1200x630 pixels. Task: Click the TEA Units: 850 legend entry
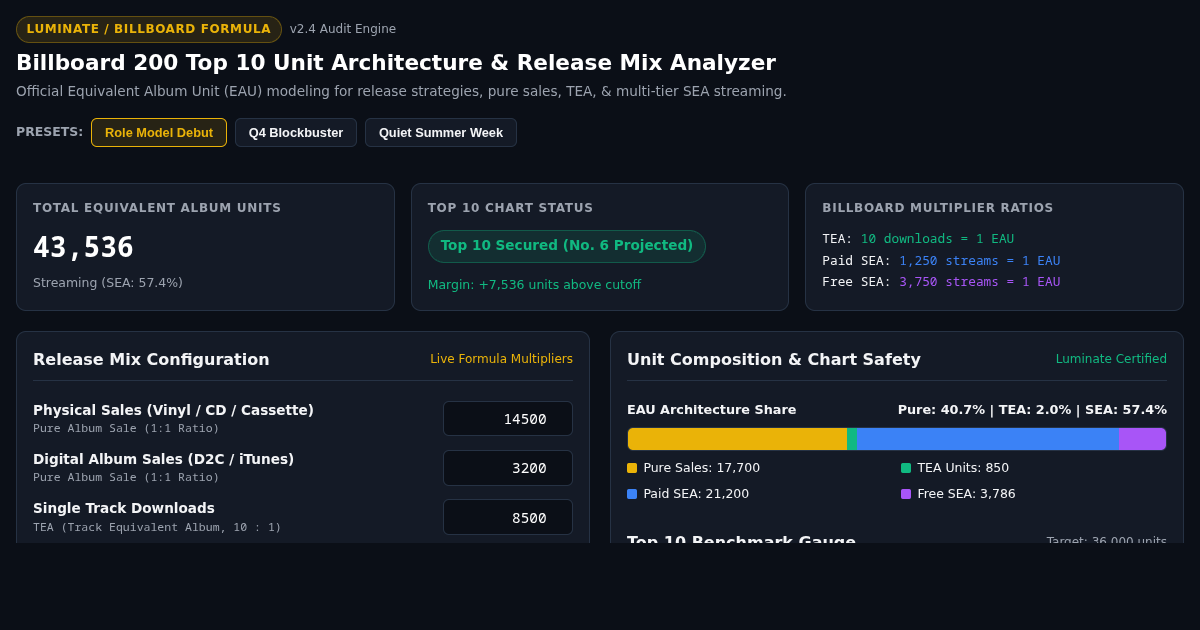point(955,468)
